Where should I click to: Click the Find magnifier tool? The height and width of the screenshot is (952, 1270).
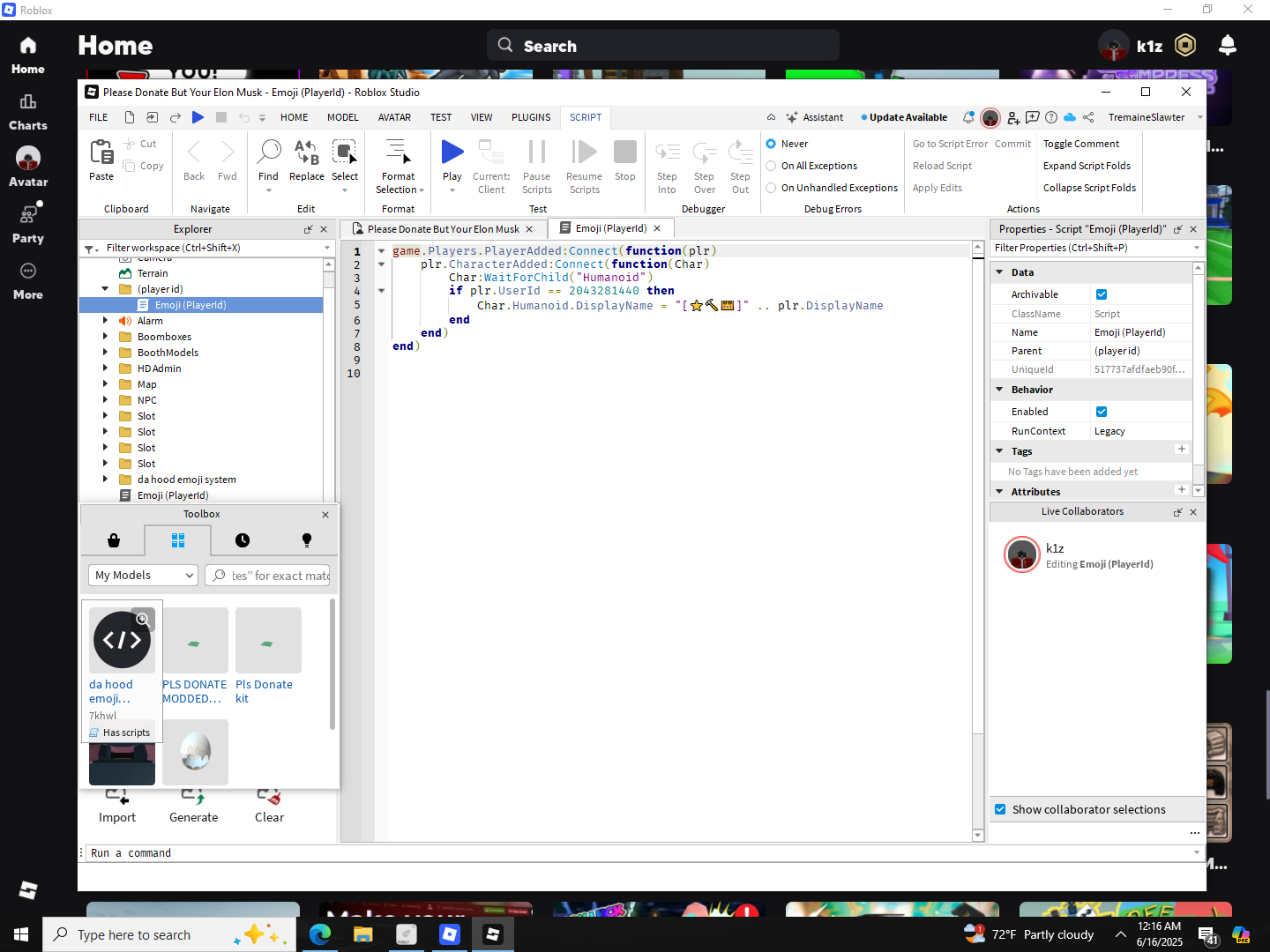[x=269, y=152]
